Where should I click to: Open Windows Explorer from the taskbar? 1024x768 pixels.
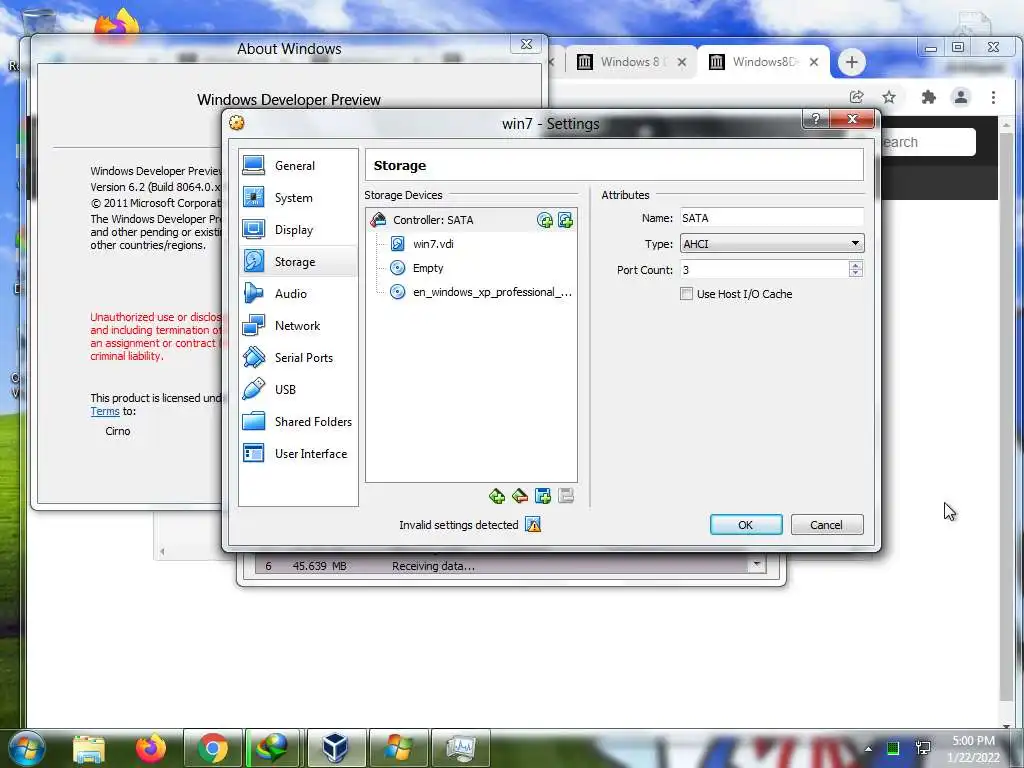click(x=89, y=749)
